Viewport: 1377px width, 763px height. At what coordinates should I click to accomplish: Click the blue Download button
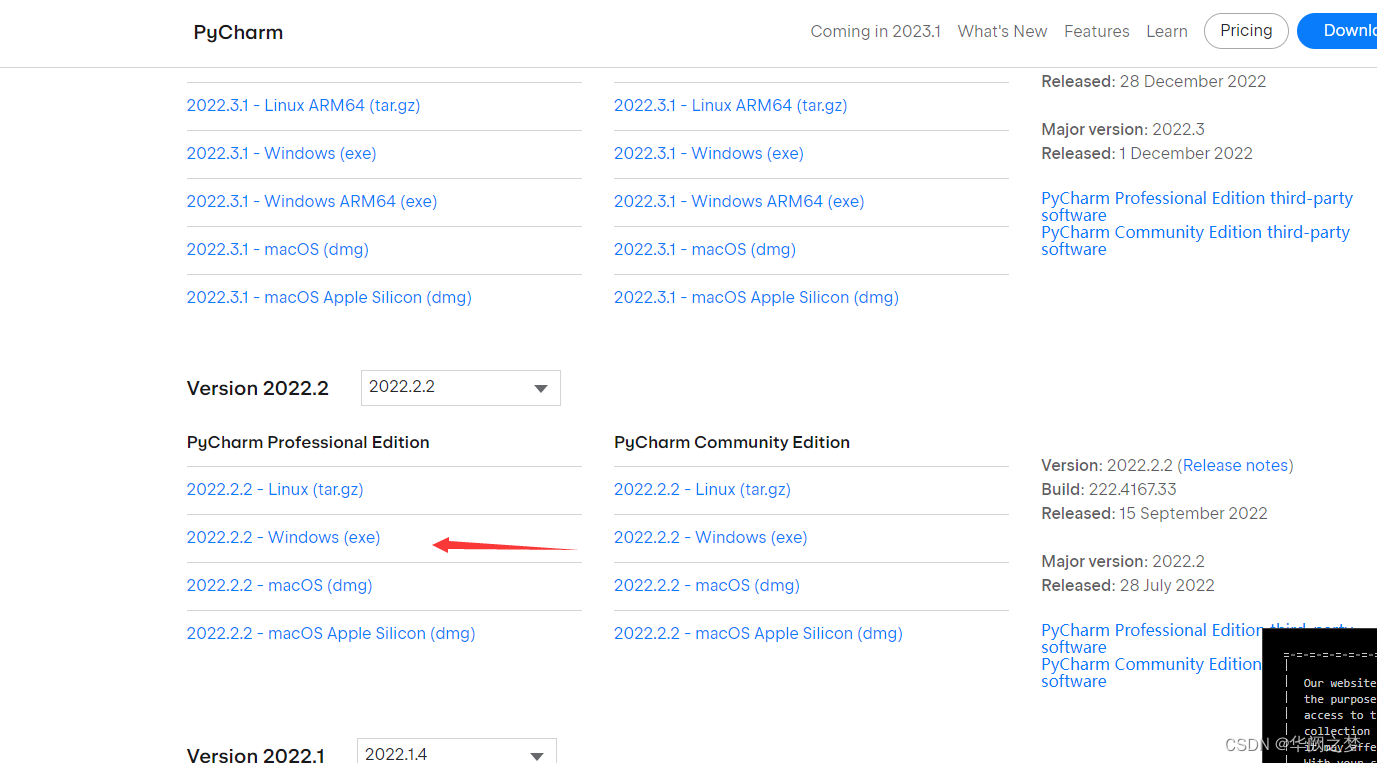tap(1338, 31)
